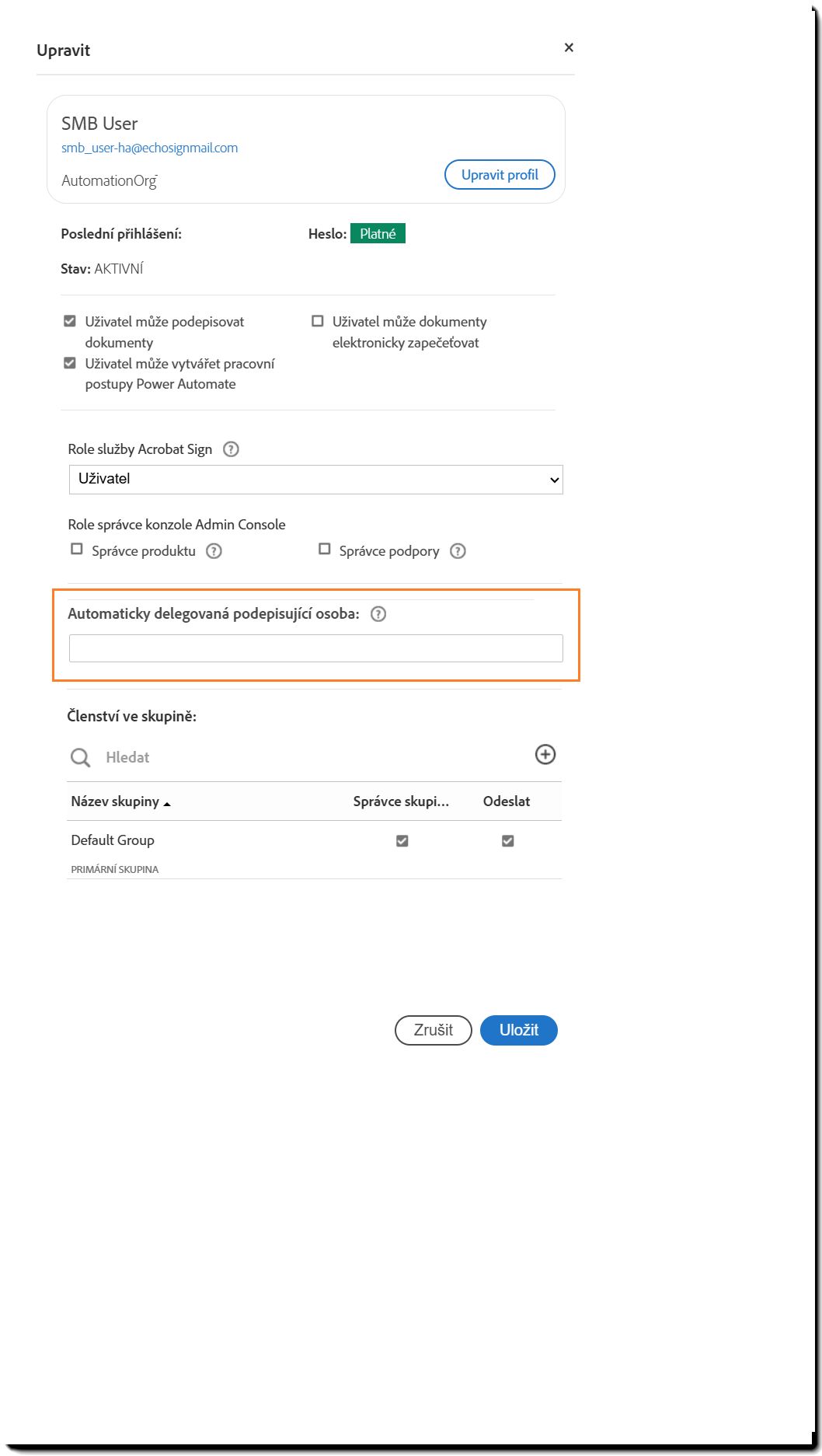Click help icon next to Role služby Acrobat Sign
The image size is (822, 1456).
(231, 449)
